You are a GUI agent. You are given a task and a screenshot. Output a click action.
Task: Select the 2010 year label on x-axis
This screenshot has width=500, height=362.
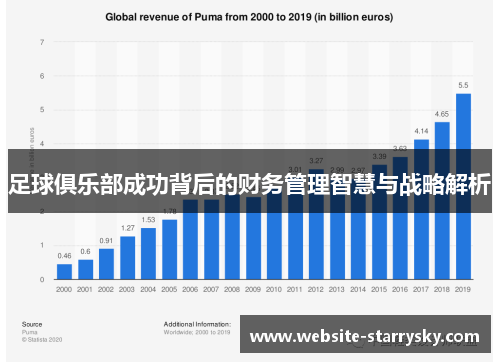tap(274, 289)
